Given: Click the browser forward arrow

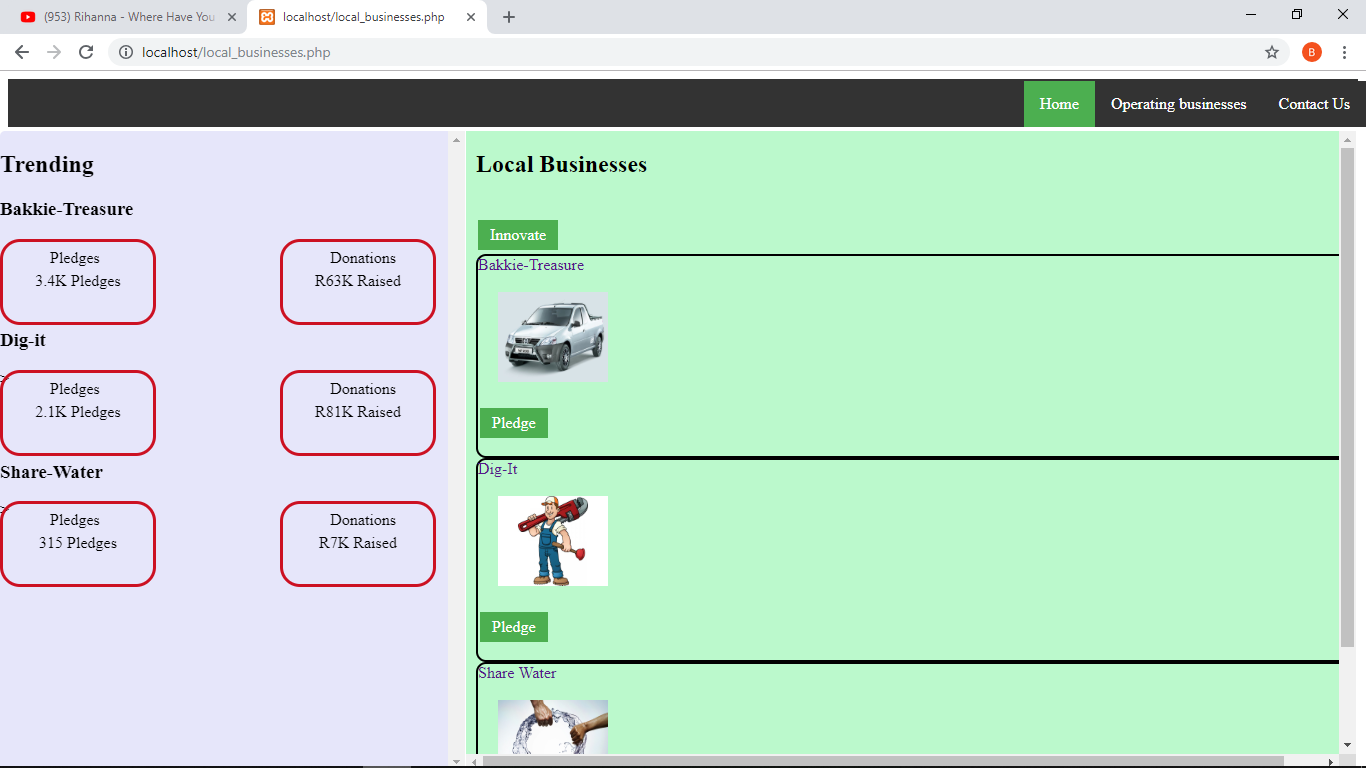Looking at the screenshot, I should 54,52.
